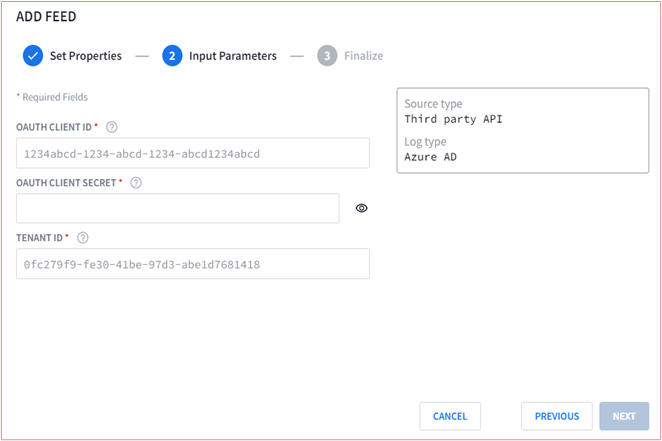Viewport: 662px width, 441px height.
Task: Show the client secret with eye icon
Action: [361, 208]
